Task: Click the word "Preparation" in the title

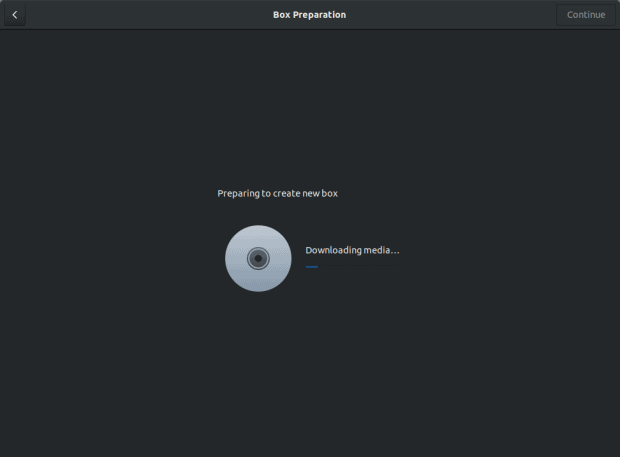Action: click(319, 15)
